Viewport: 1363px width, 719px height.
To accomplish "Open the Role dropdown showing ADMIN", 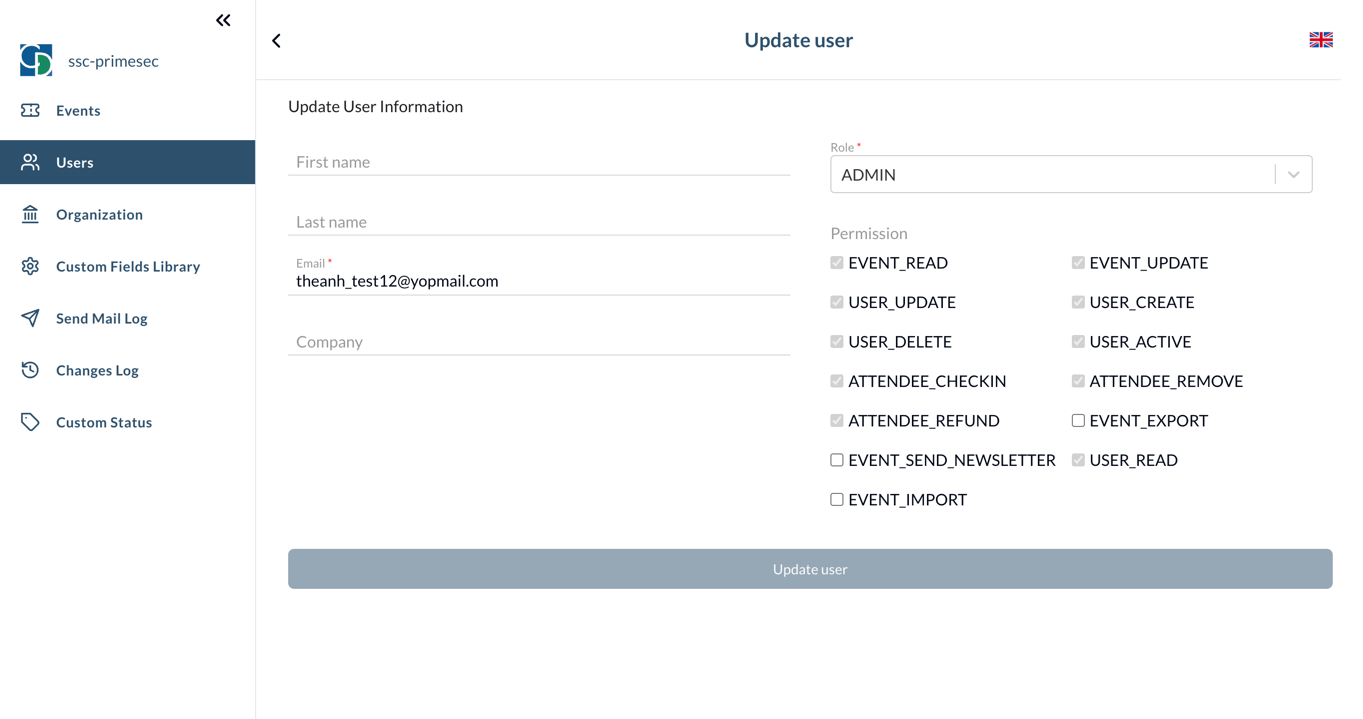I will click(x=1050, y=174).
